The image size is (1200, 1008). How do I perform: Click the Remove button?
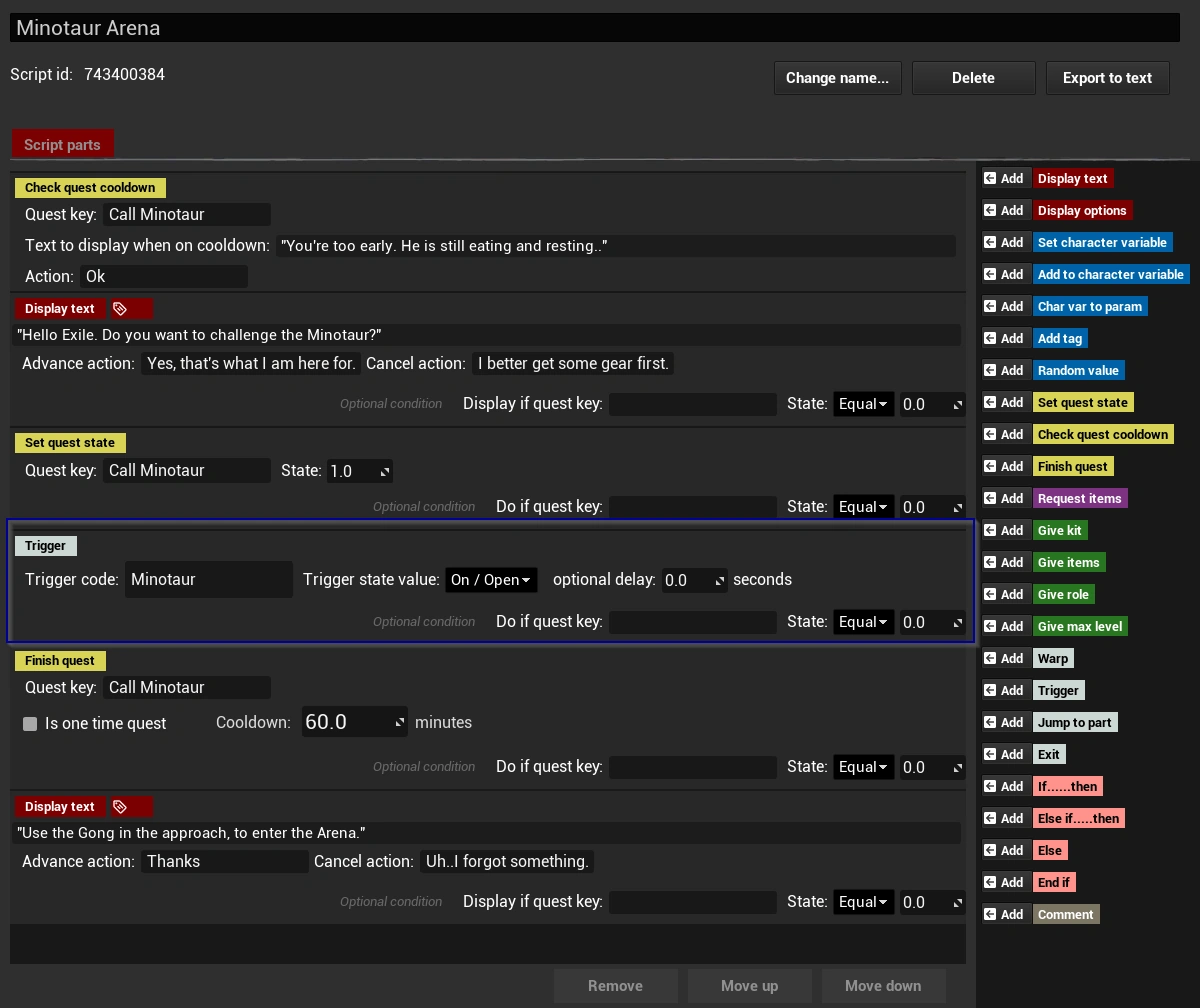pos(615,985)
